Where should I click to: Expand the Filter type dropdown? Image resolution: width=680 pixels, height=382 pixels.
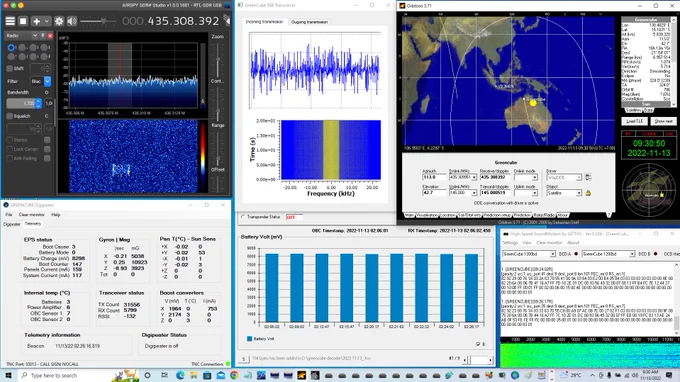pos(47,81)
